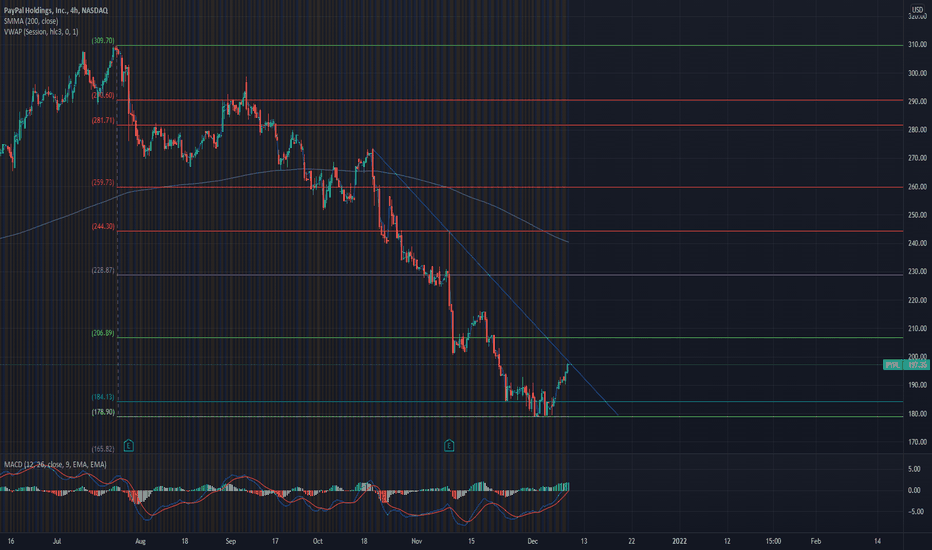The image size is (932, 550).
Task: Select the SMMA (200, close) indicator label
Action: 31,21
